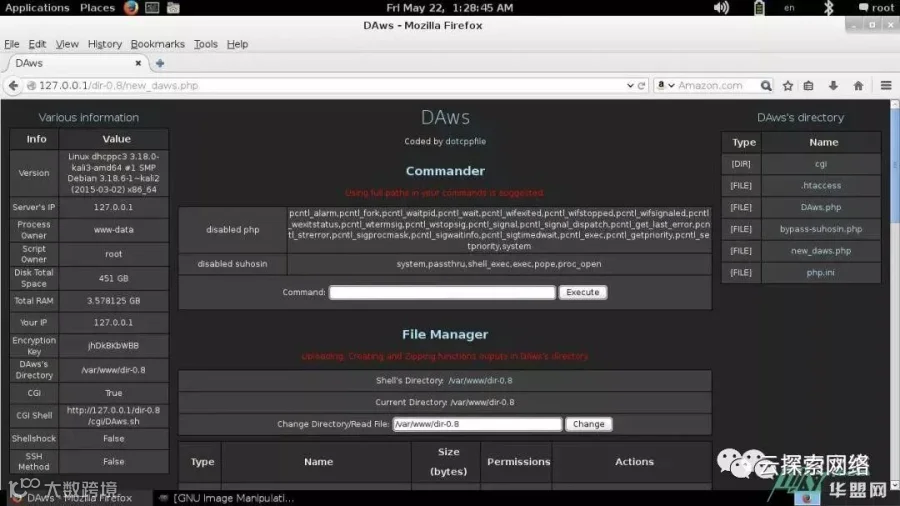
Task: Open the History menu in Firefox
Action: [x=104, y=44]
